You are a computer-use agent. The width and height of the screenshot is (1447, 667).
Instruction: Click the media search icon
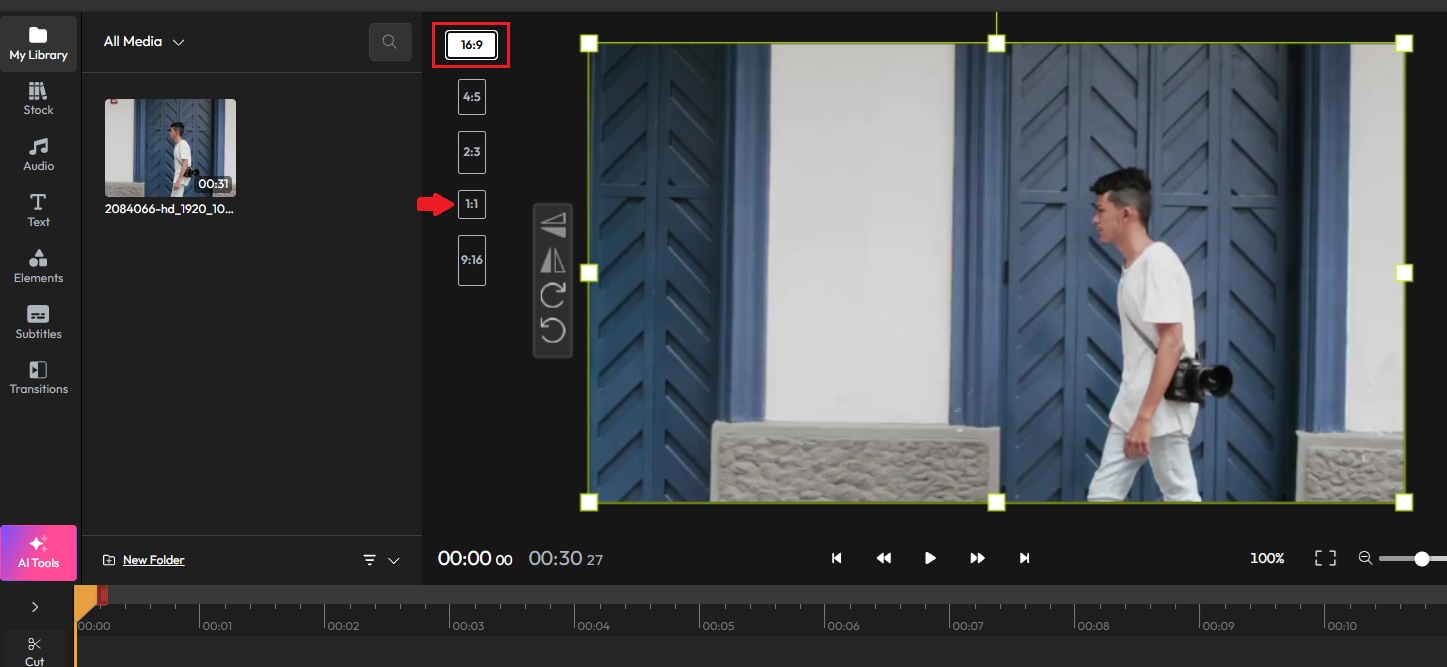[x=389, y=42]
